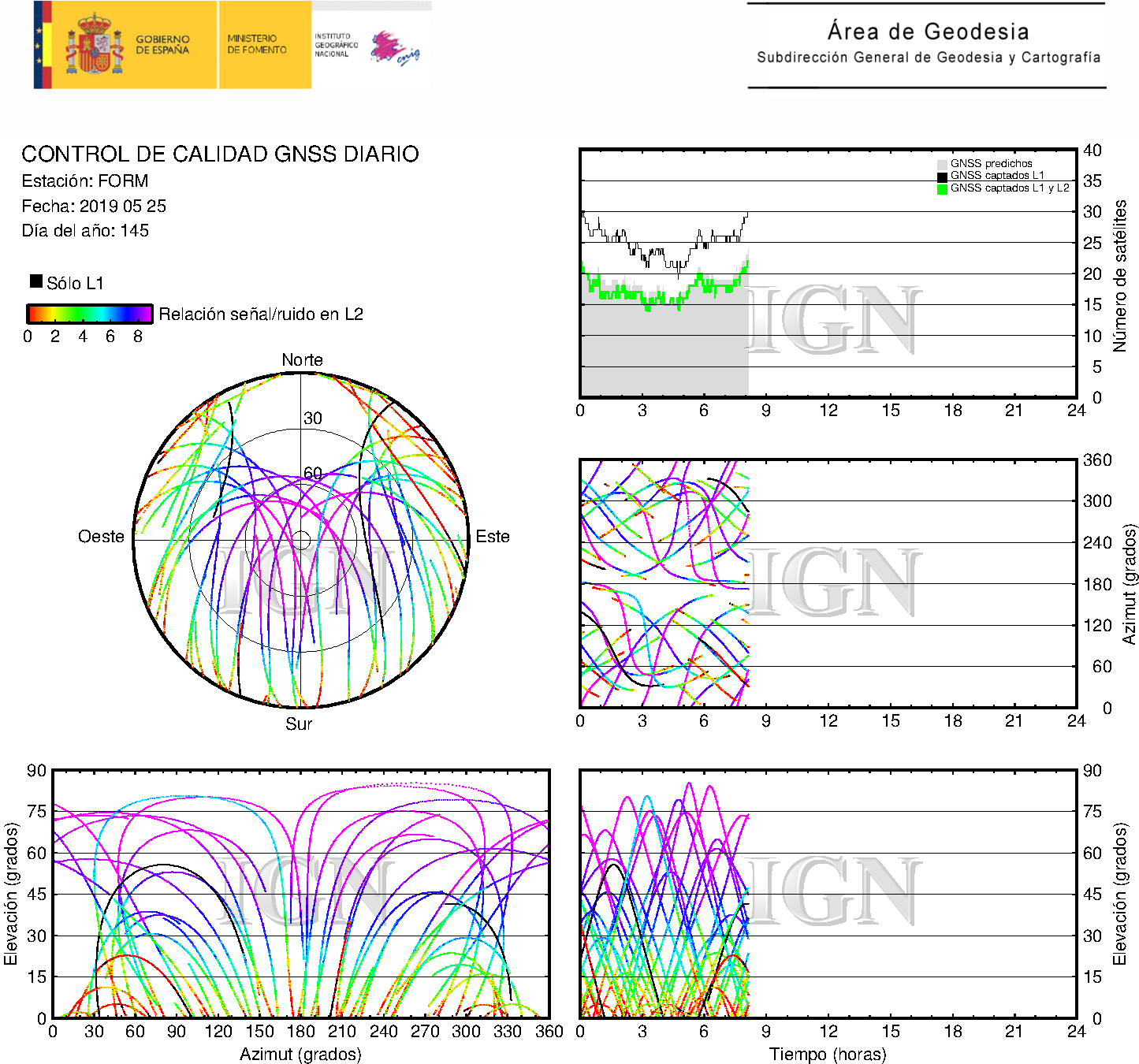The height and width of the screenshot is (1064, 1139).
Task: Click the Número de satélites axis title
Action: click(1119, 276)
